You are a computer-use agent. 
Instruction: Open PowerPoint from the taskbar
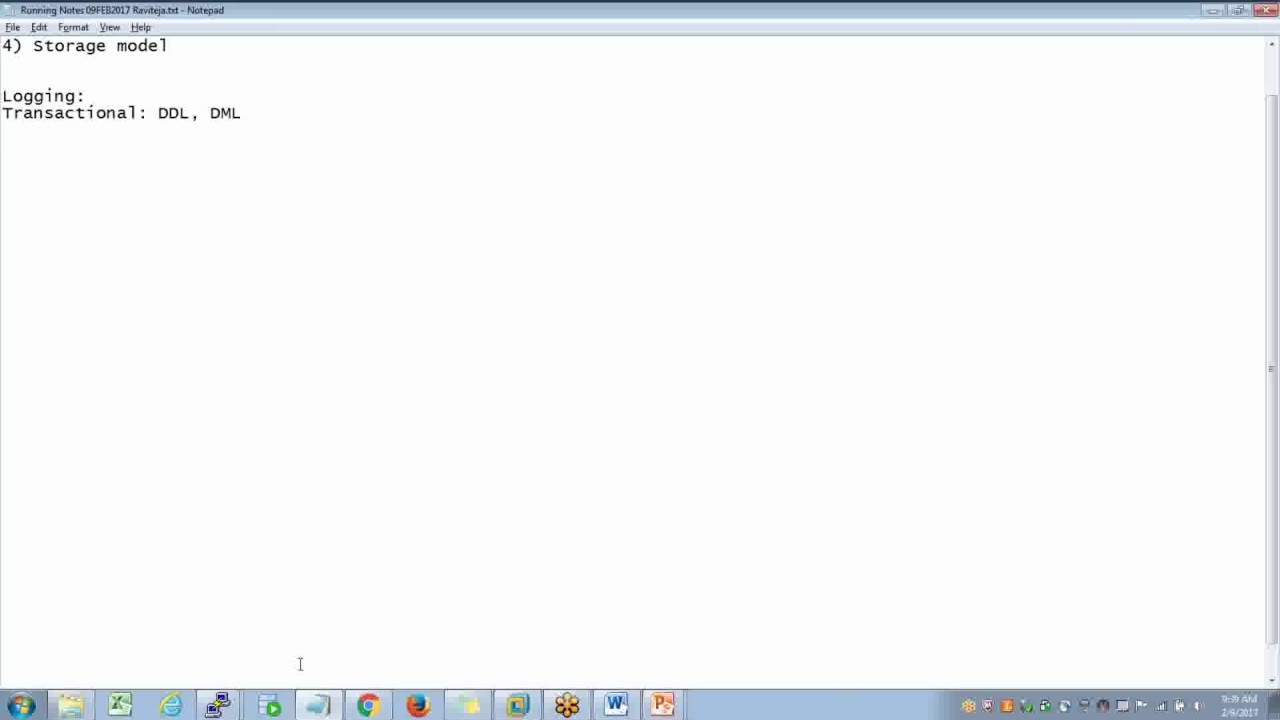click(x=664, y=705)
